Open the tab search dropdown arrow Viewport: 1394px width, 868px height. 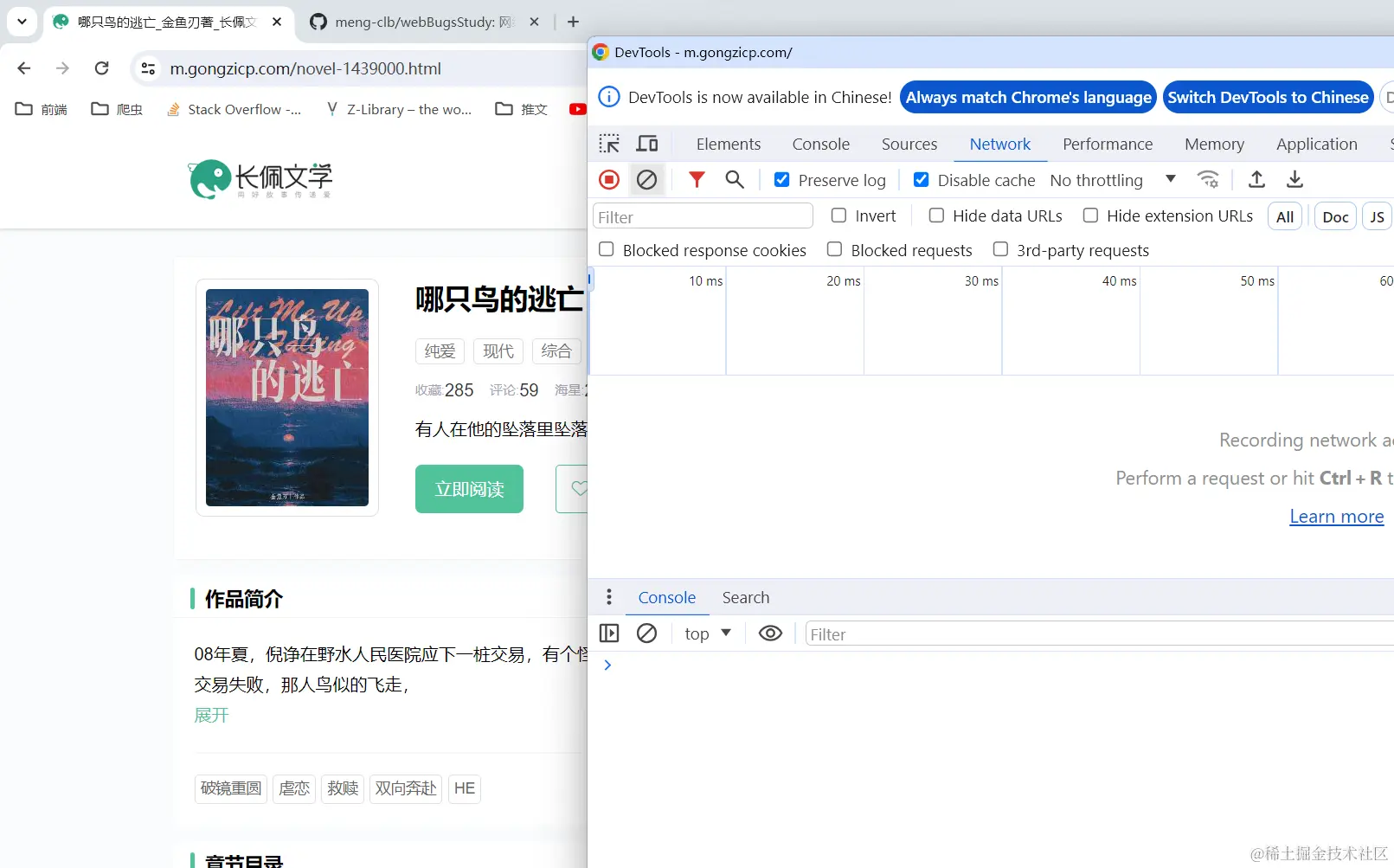click(22, 22)
